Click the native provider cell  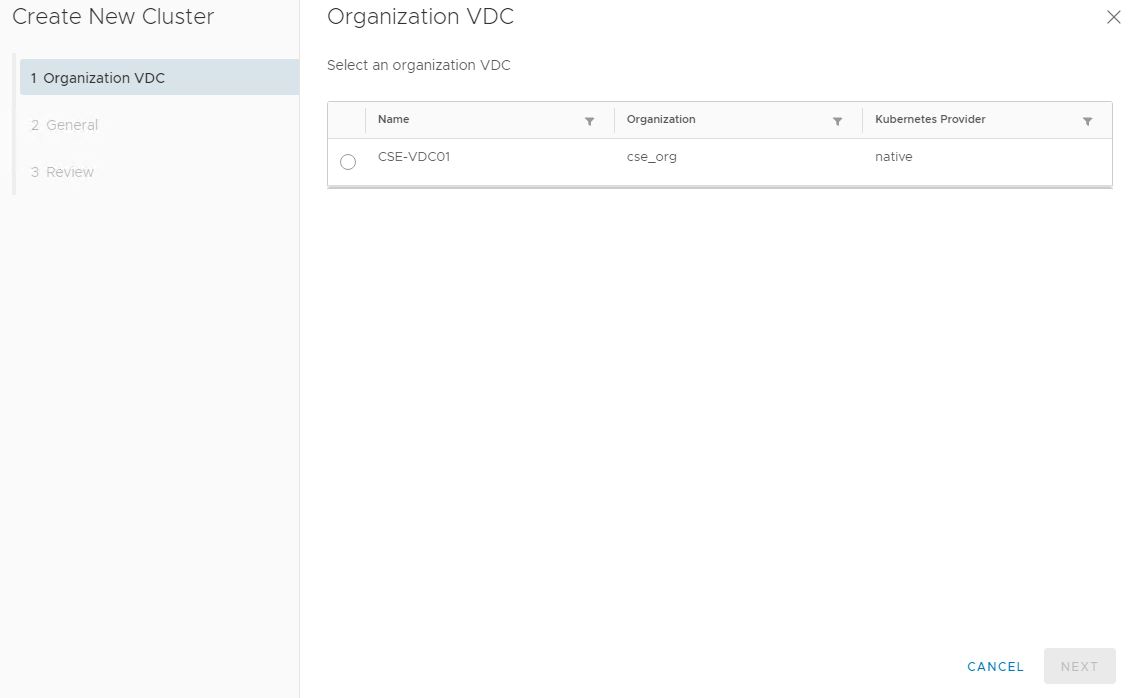coord(893,157)
